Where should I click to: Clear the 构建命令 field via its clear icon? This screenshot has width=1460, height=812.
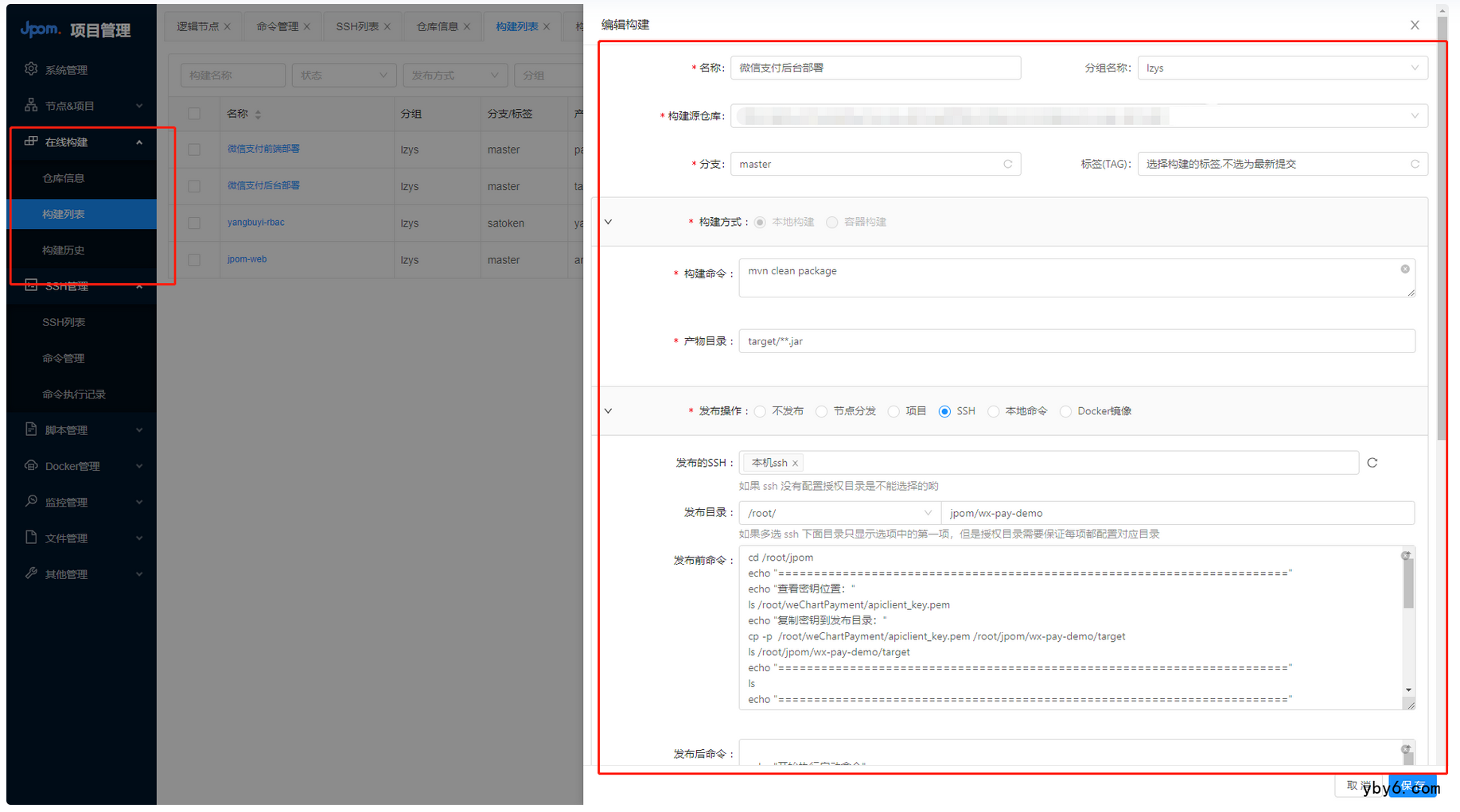[x=1405, y=269]
